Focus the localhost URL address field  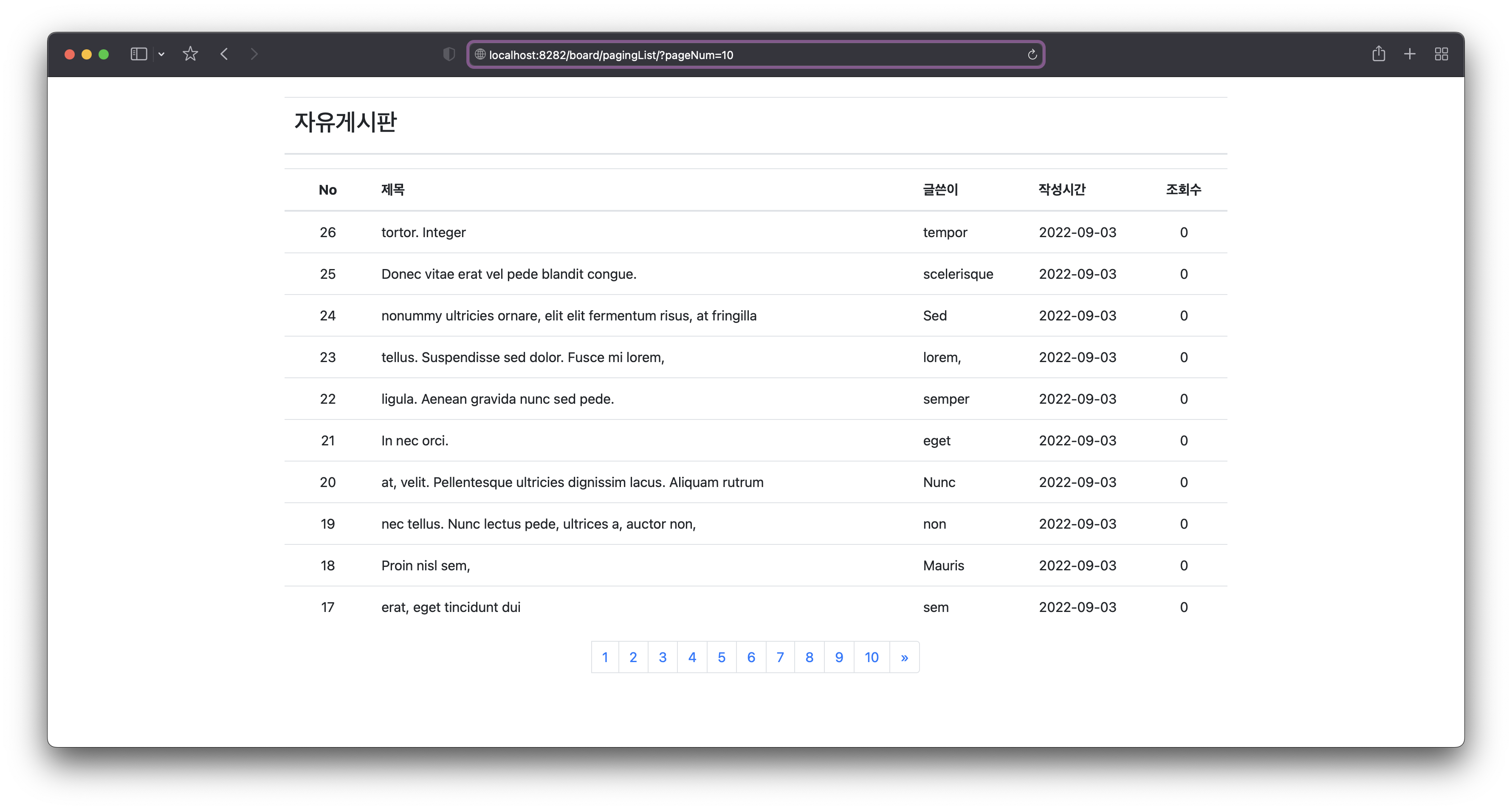pyautogui.click(x=756, y=55)
